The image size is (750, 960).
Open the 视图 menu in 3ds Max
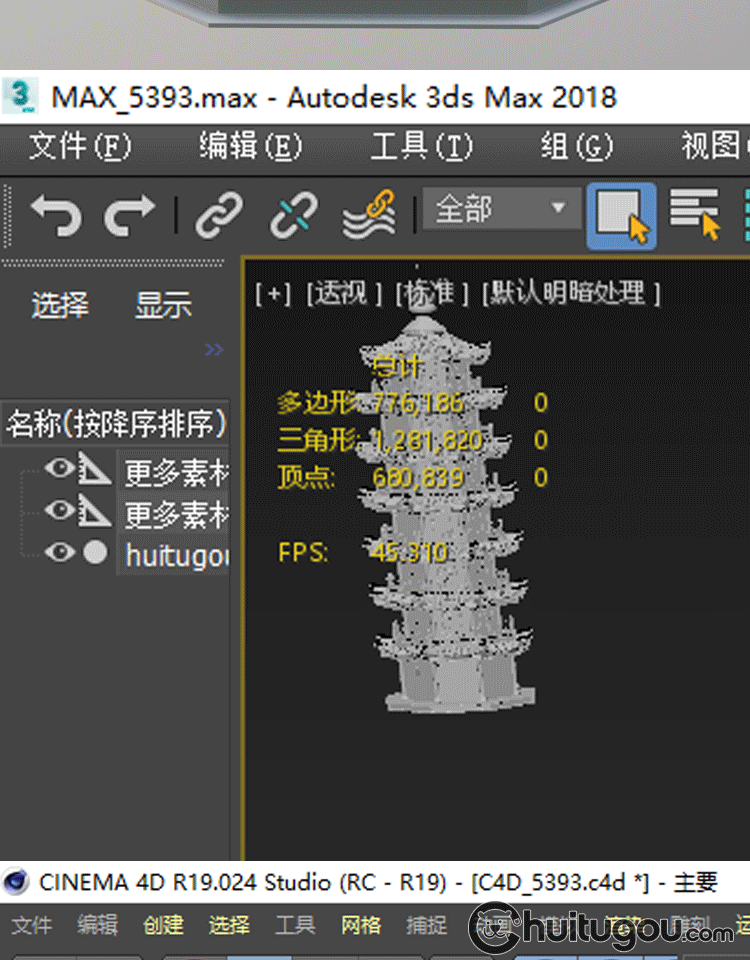tap(714, 146)
